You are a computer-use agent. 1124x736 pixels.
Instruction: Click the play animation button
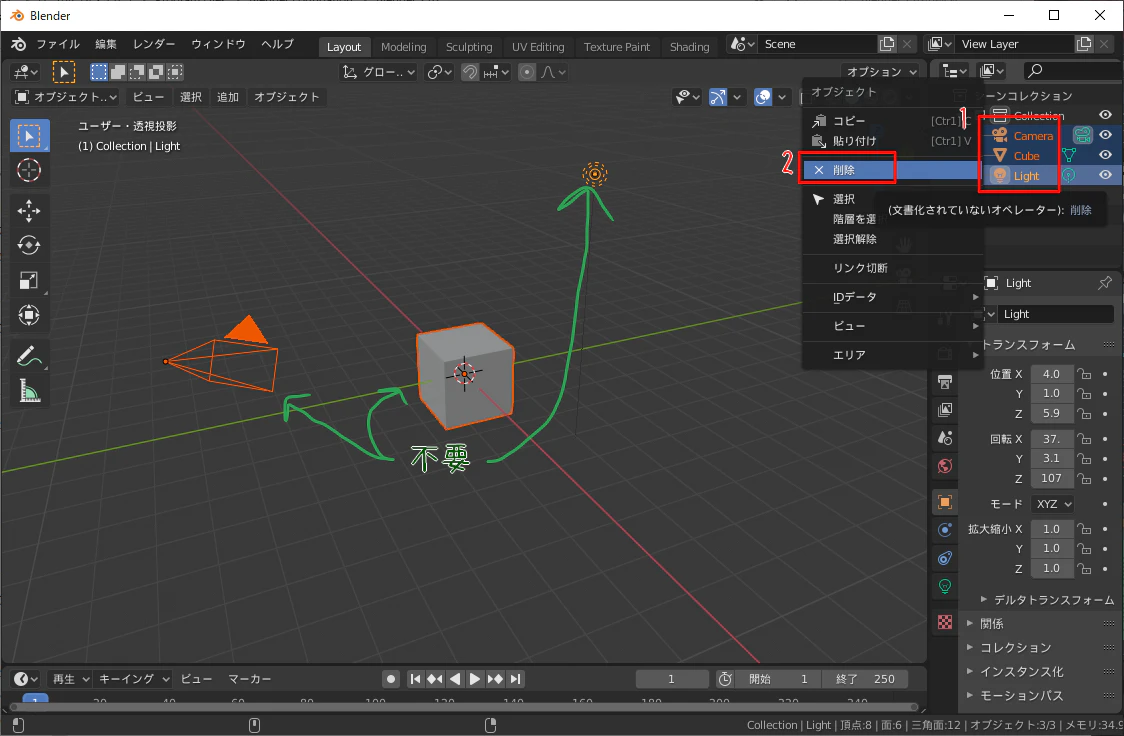coord(475,679)
